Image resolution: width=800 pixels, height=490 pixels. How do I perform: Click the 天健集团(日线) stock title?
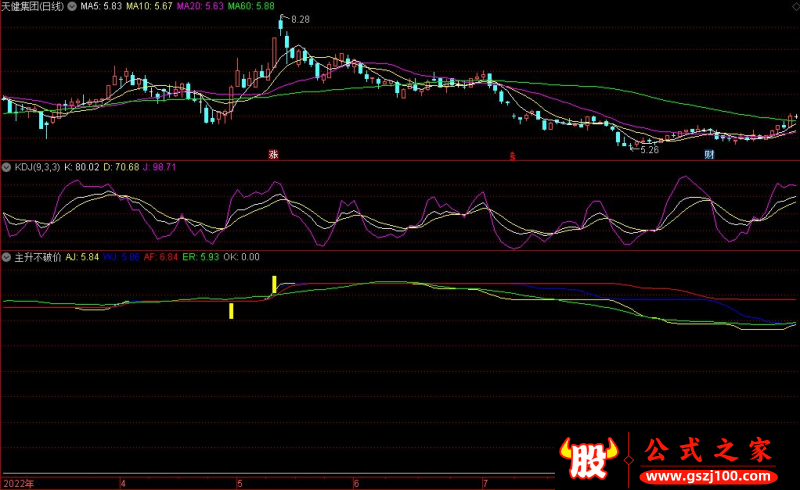(32, 6)
